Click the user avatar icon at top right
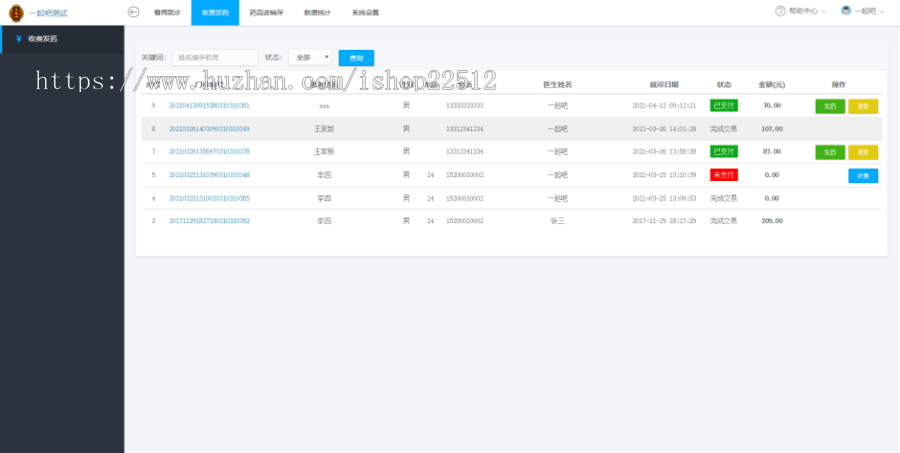 [x=846, y=11]
